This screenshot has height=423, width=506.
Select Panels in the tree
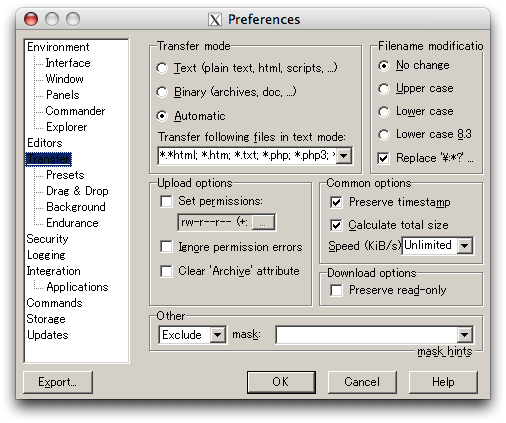[63, 95]
